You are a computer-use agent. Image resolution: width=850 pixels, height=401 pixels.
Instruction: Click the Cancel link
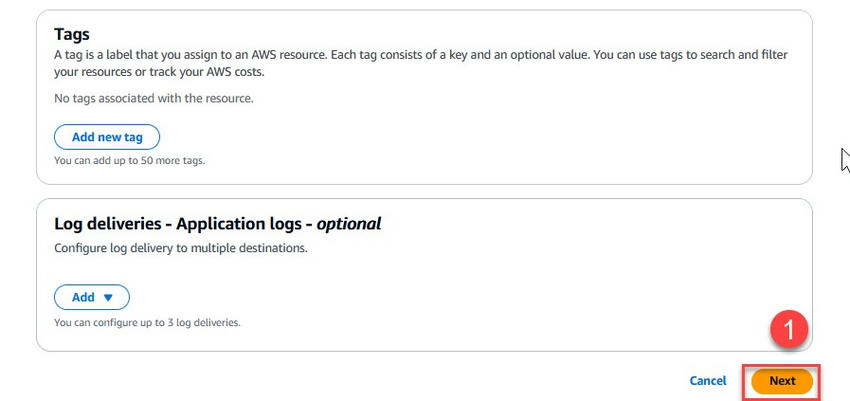coord(707,381)
